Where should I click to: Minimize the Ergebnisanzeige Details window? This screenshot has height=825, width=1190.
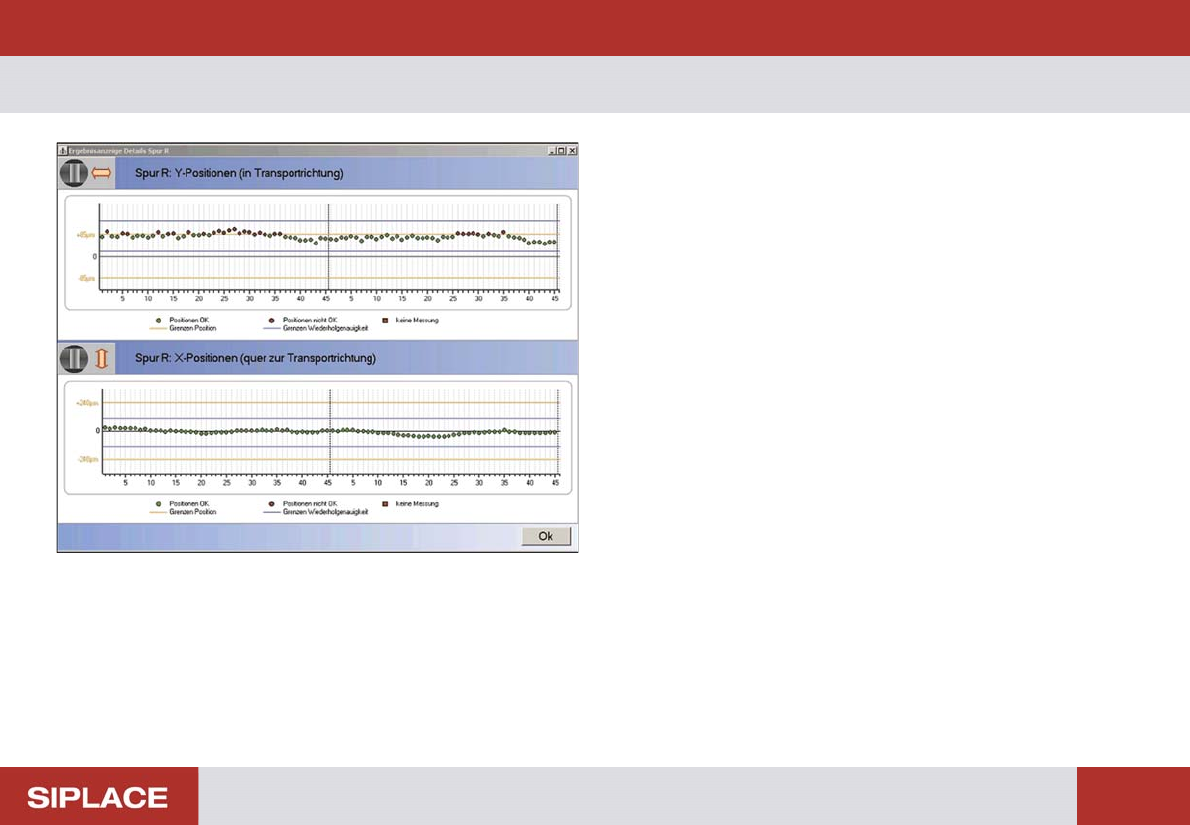[552, 150]
